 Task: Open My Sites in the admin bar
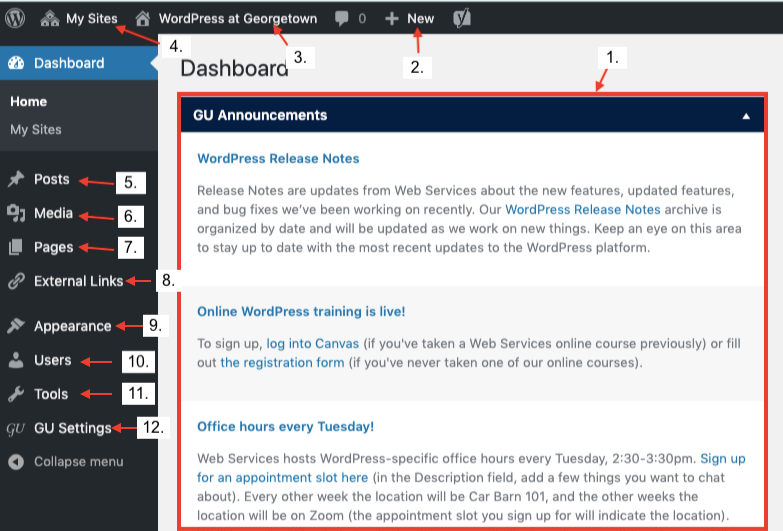91,18
